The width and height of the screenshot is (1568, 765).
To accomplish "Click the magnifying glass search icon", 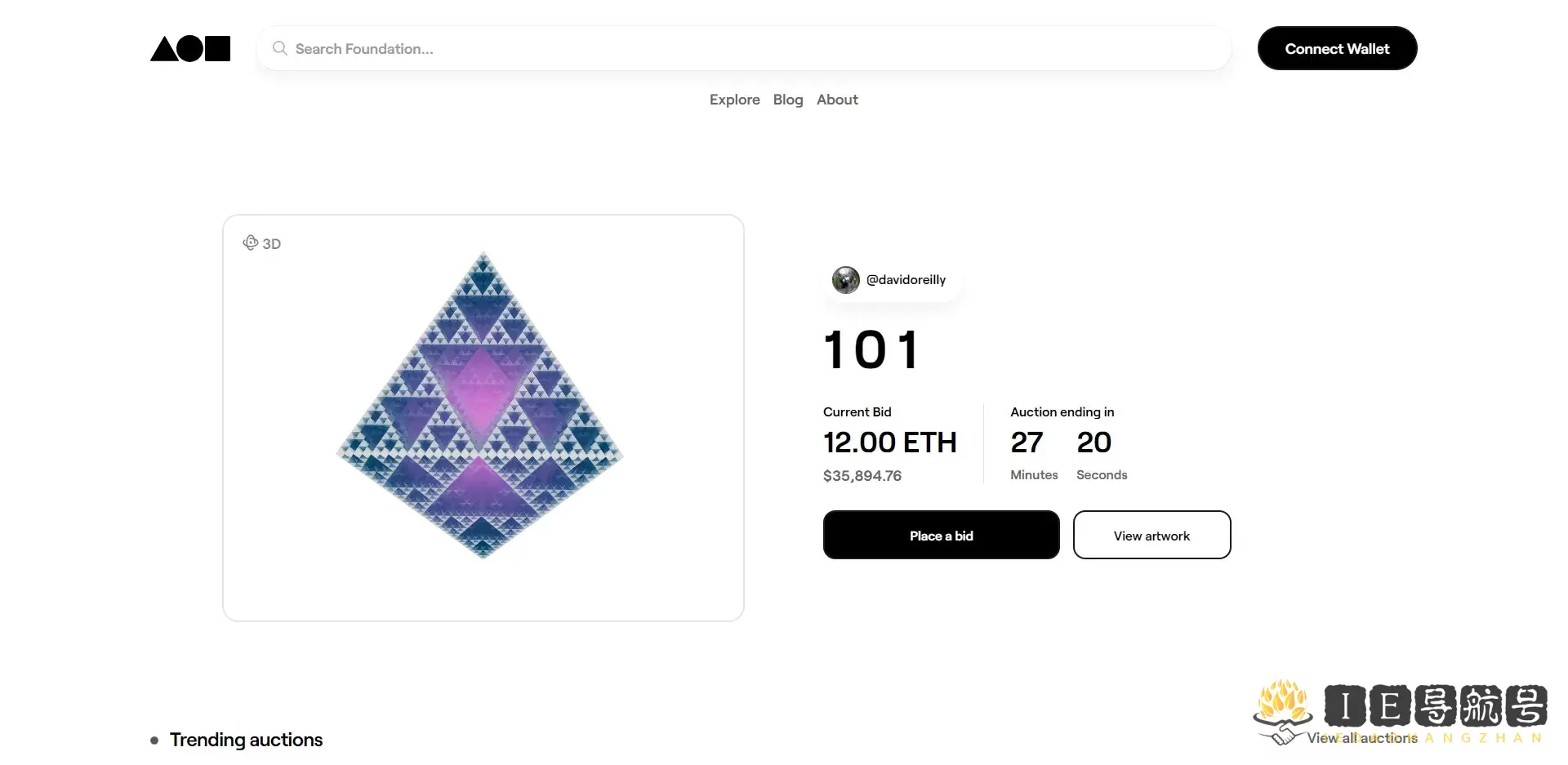I will tap(279, 48).
